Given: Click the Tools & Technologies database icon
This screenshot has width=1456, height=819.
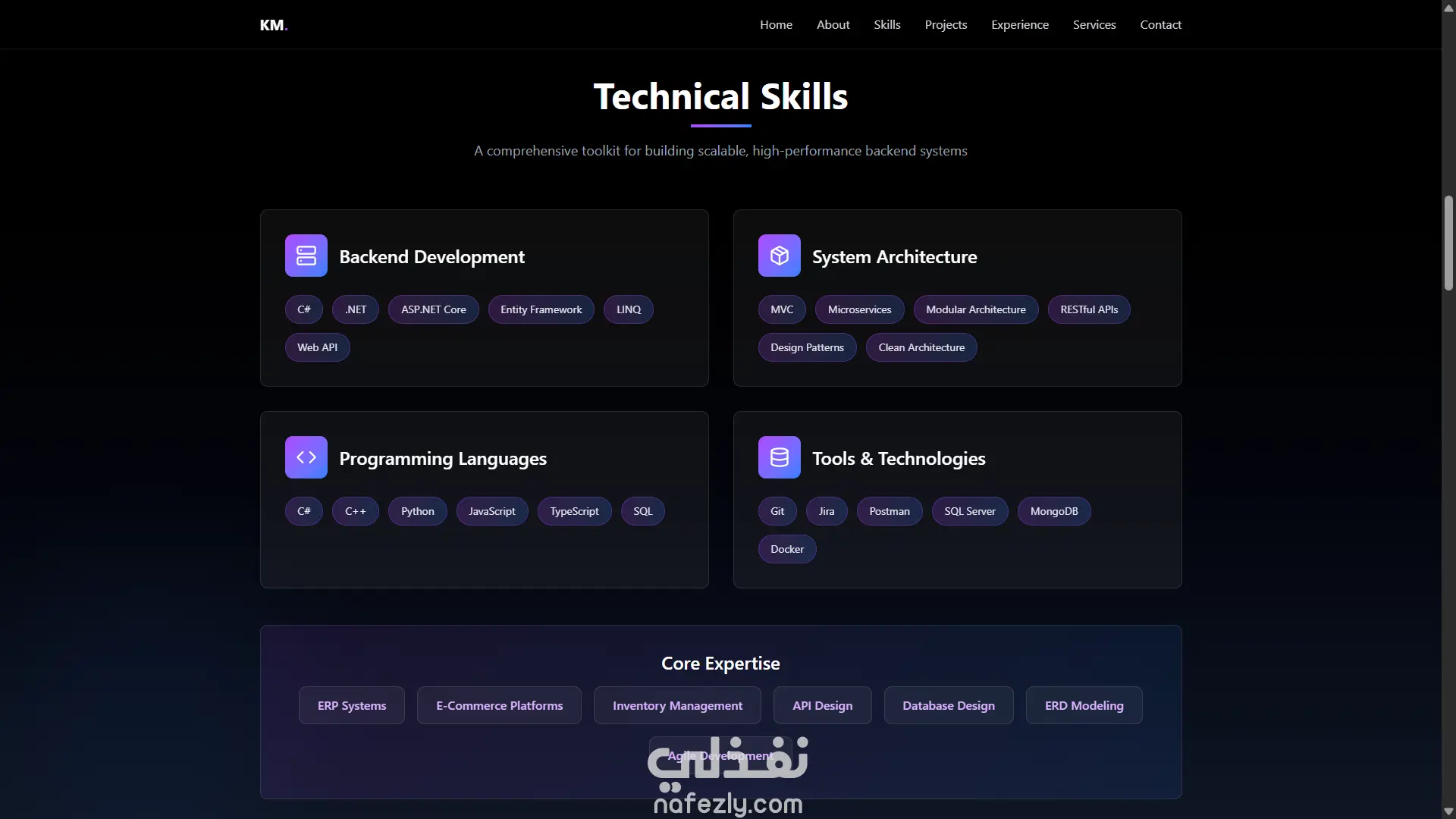Looking at the screenshot, I should pyautogui.click(x=779, y=457).
